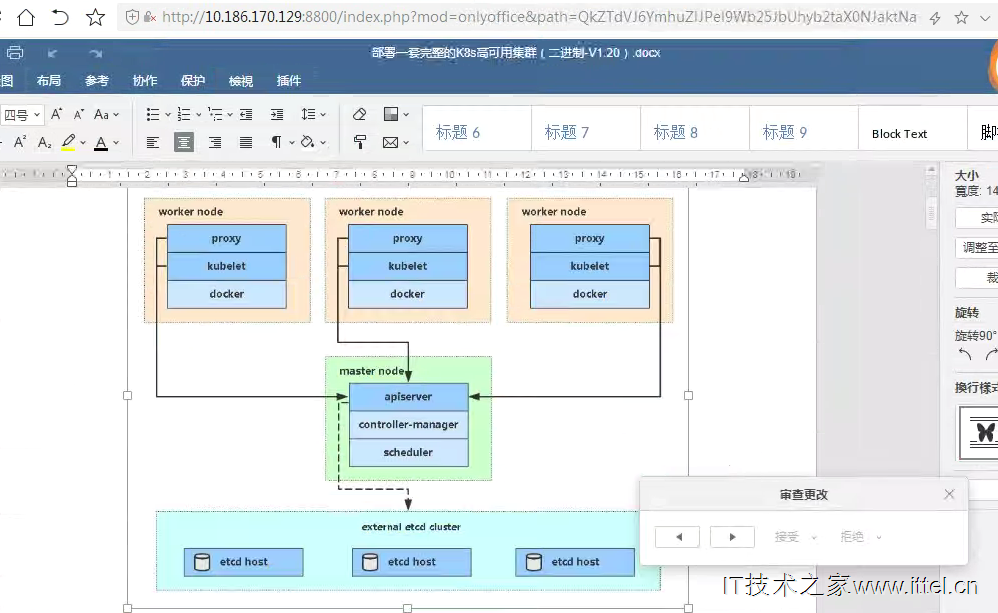The width and height of the screenshot is (998, 613).
Task: Click the browser home icon
Action: 25,17
